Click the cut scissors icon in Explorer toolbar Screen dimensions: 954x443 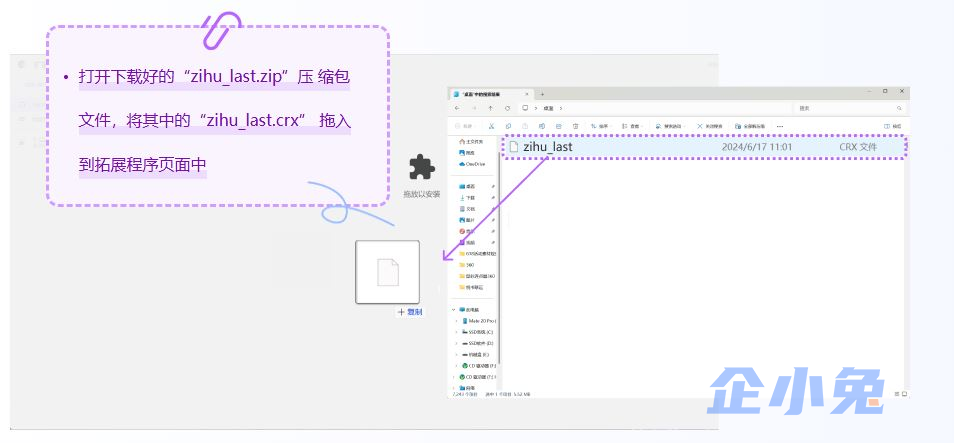pos(491,126)
